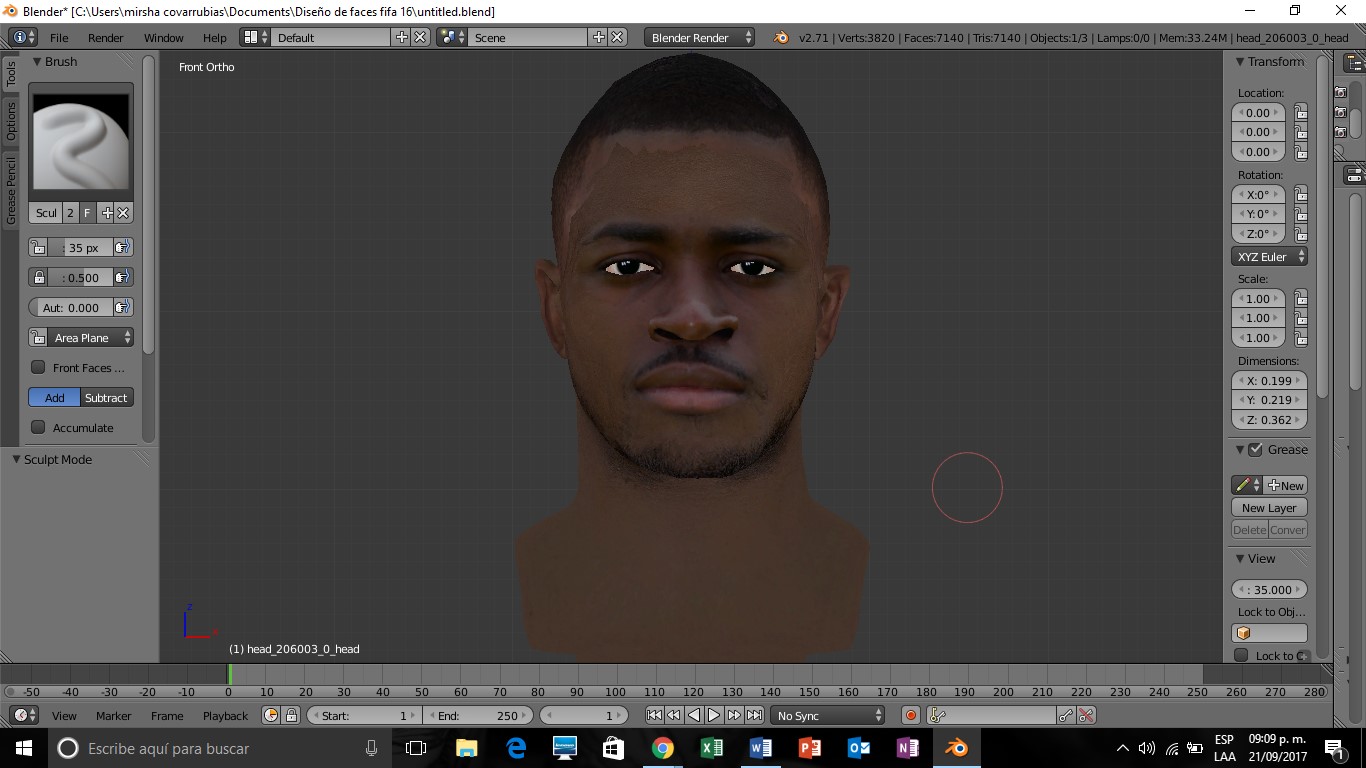The width and height of the screenshot is (1366, 768).
Task: Click the delete keyframes icon
Action: click(x=1086, y=715)
